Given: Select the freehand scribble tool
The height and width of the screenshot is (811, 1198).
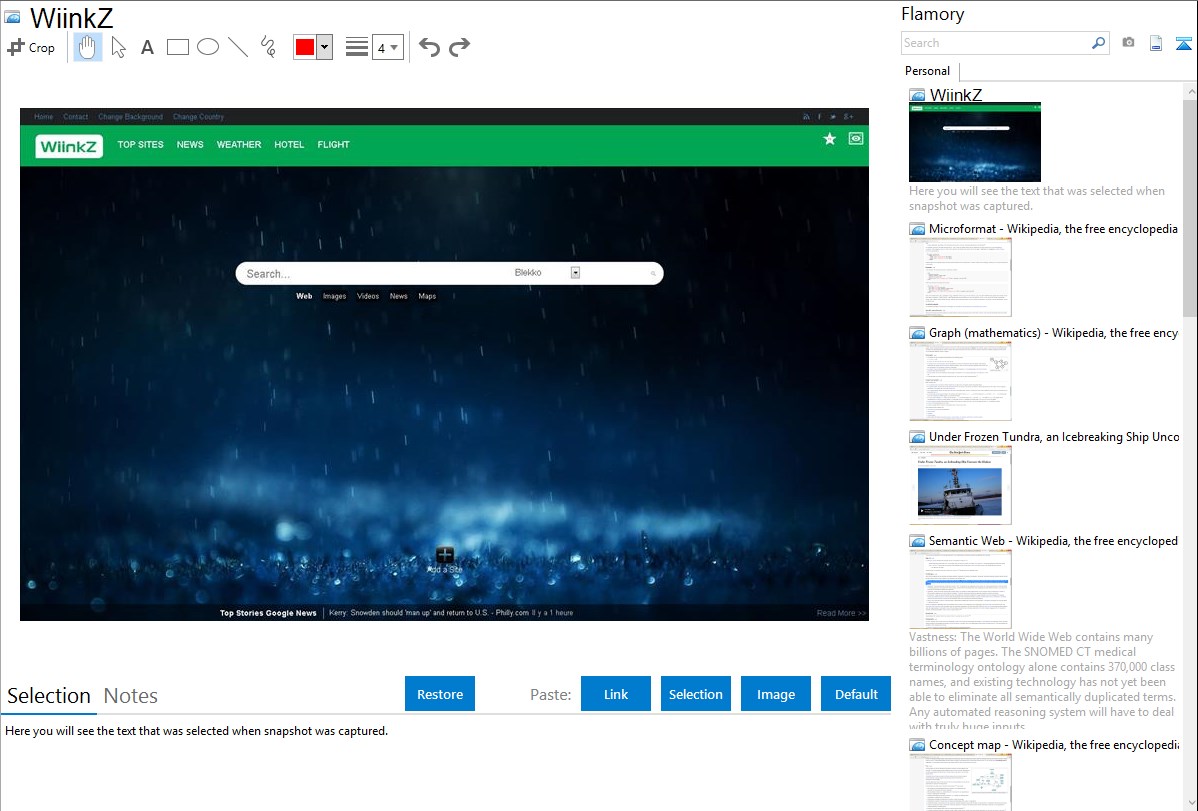Looking at the screenshot, I should [x=268, y=47].
